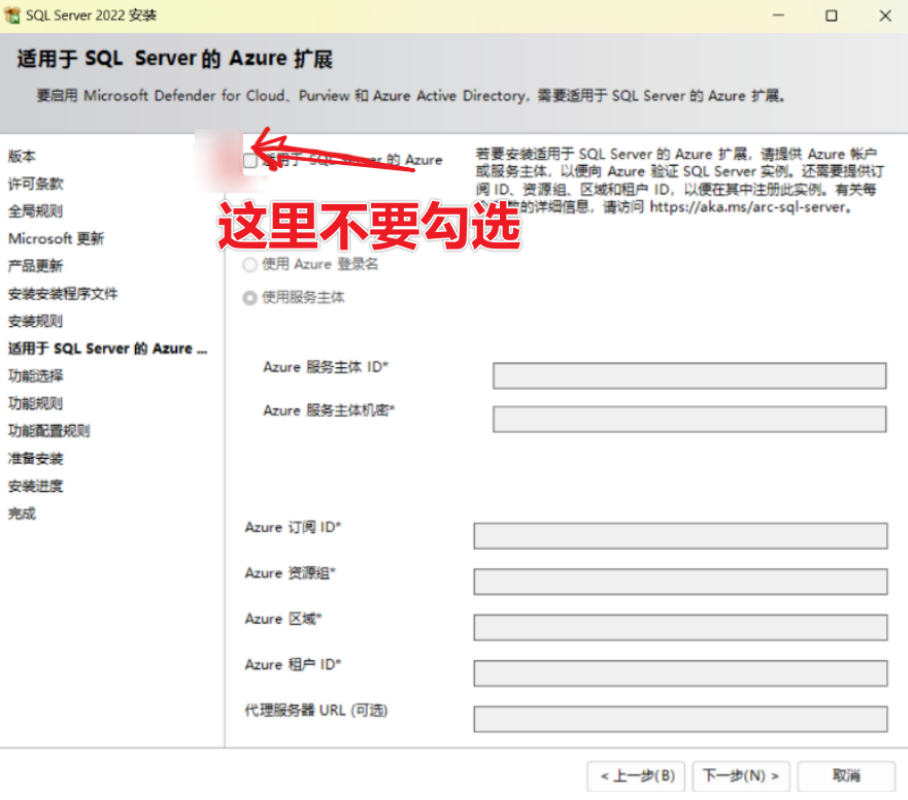
Task: Select 安装进度 step in sidebar
Action: click(x=35, y=486)
